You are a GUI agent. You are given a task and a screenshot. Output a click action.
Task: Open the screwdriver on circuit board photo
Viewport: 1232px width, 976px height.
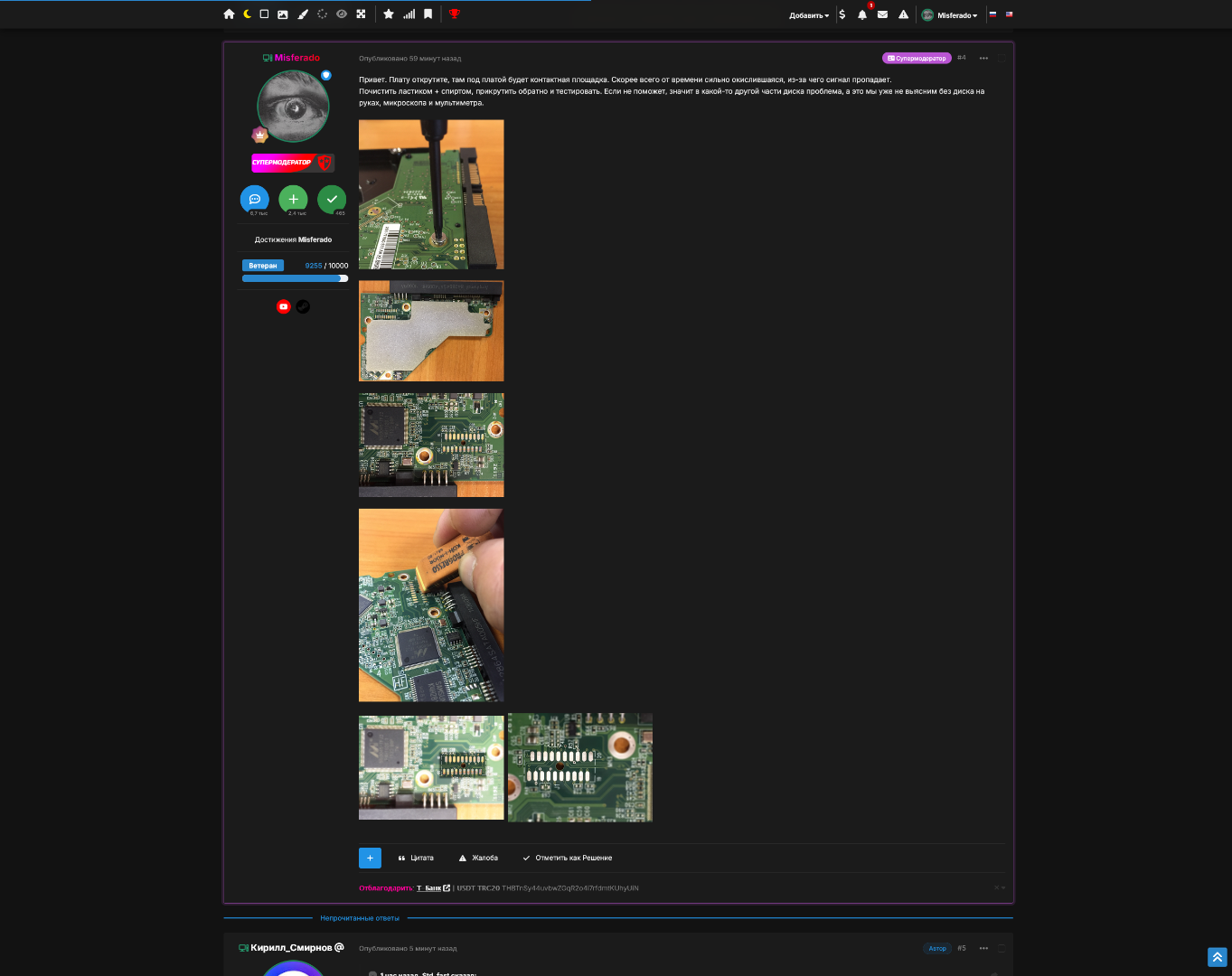tap(431, 194)
